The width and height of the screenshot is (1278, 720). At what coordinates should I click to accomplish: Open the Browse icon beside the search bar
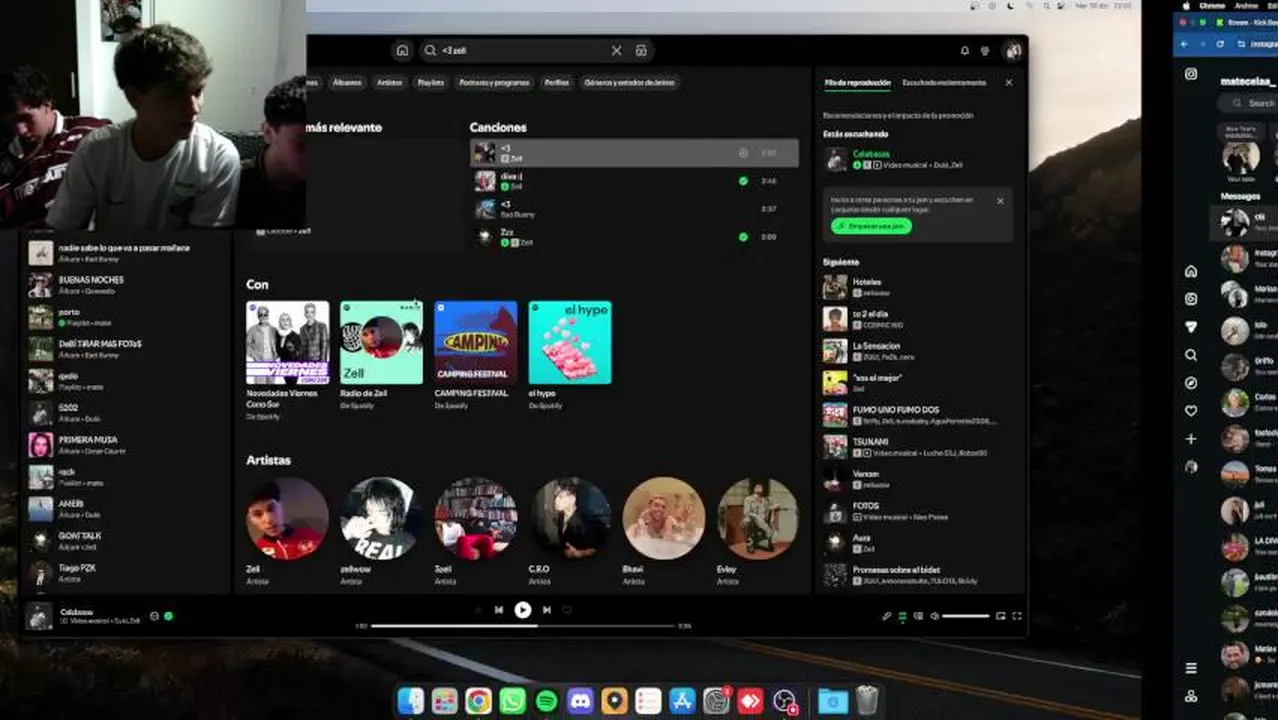641,50
